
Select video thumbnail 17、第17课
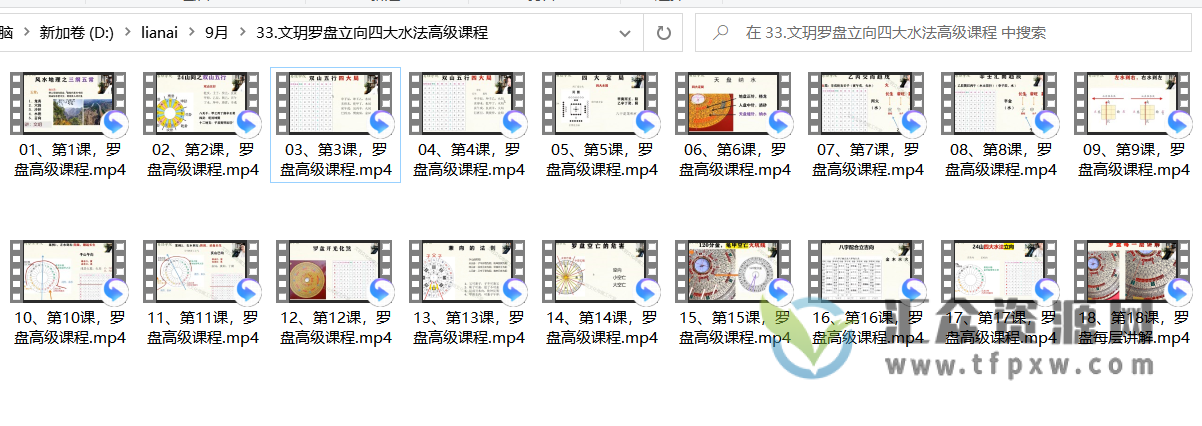(1001, 272)
